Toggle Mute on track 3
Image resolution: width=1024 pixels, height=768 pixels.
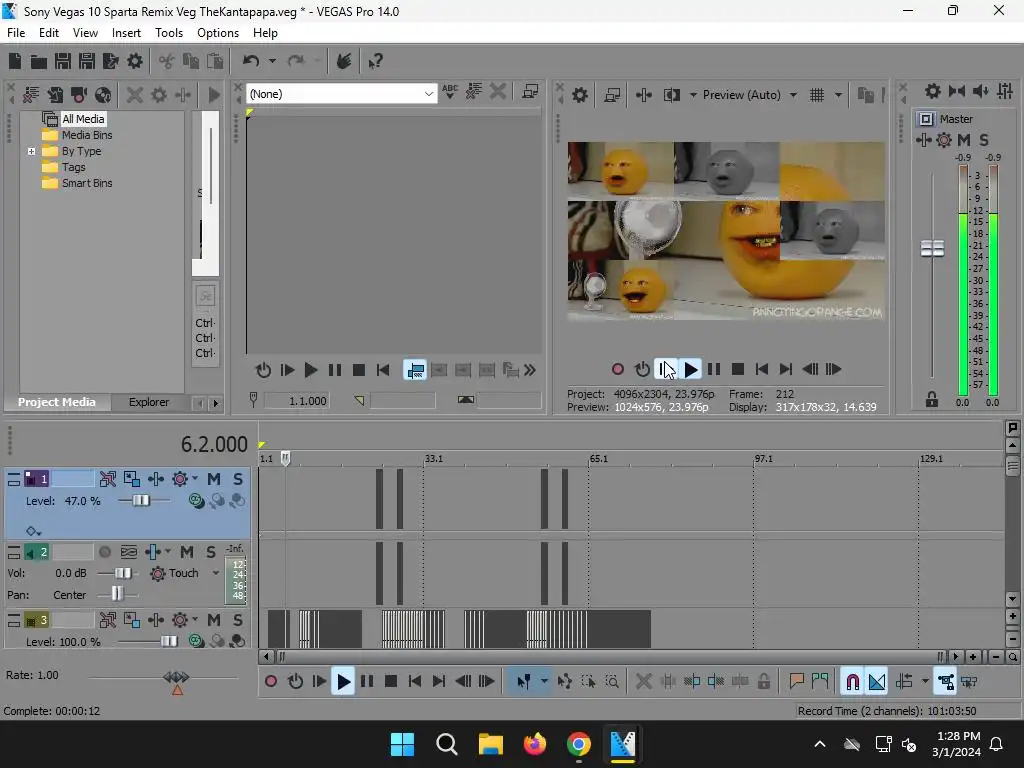pos(214,620)
